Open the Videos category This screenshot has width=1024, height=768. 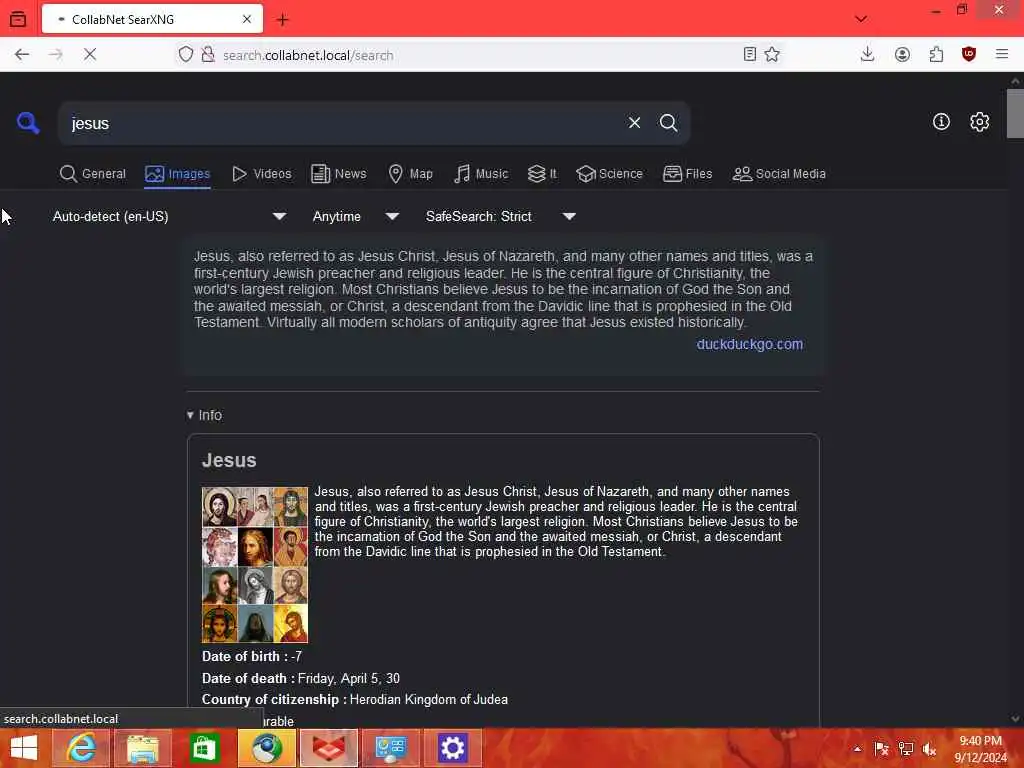coord(262,174)
